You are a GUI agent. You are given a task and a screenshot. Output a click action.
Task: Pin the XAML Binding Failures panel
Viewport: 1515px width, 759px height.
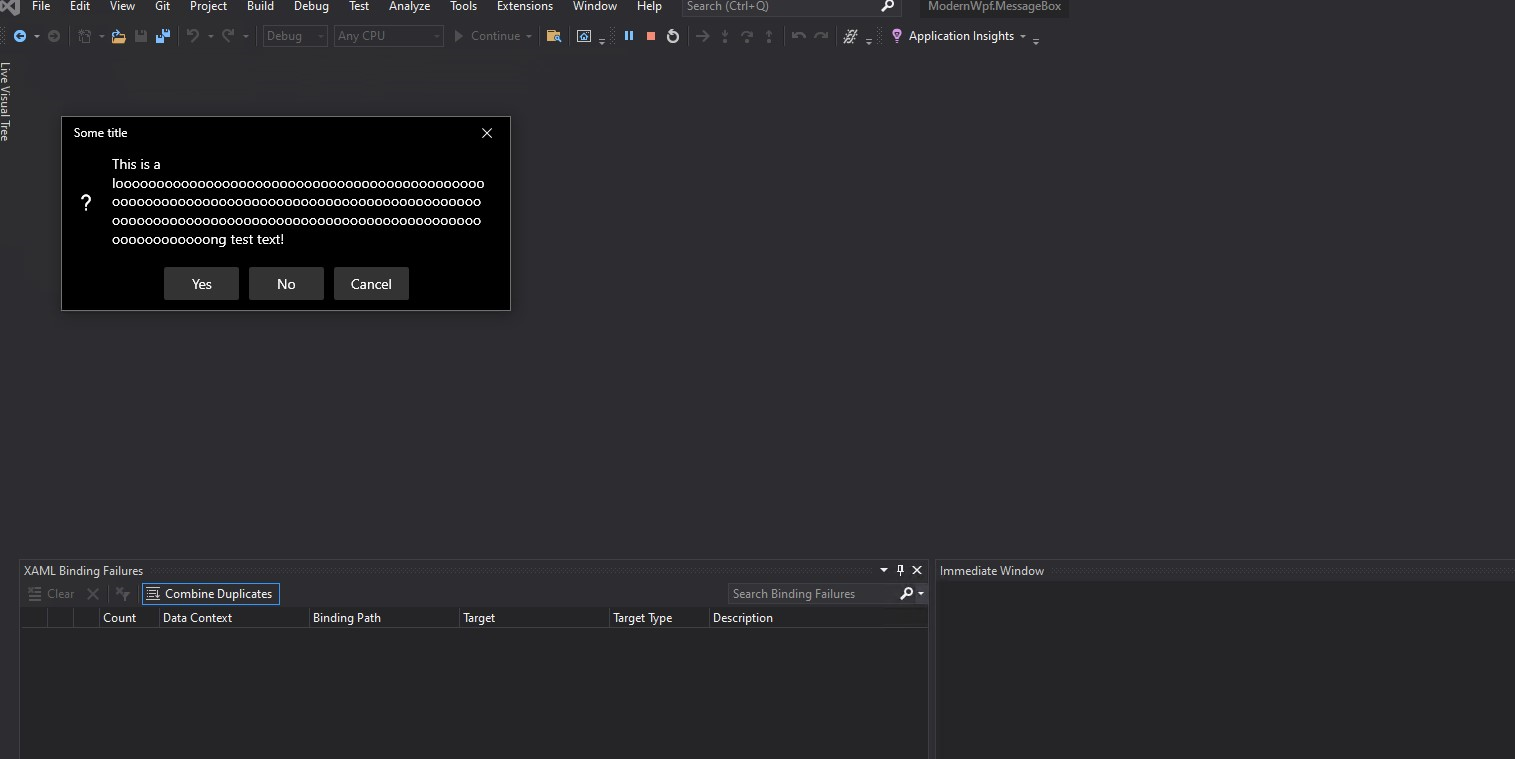click(899, 570)
